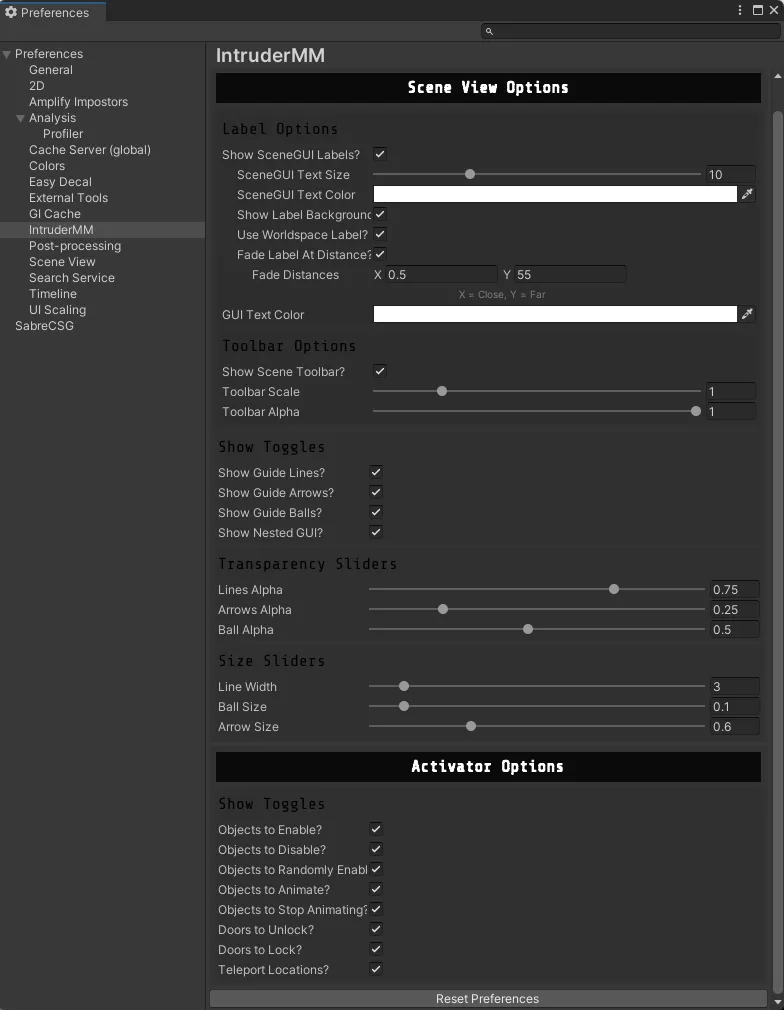Click the Line Width slider handle

point(404,686)
